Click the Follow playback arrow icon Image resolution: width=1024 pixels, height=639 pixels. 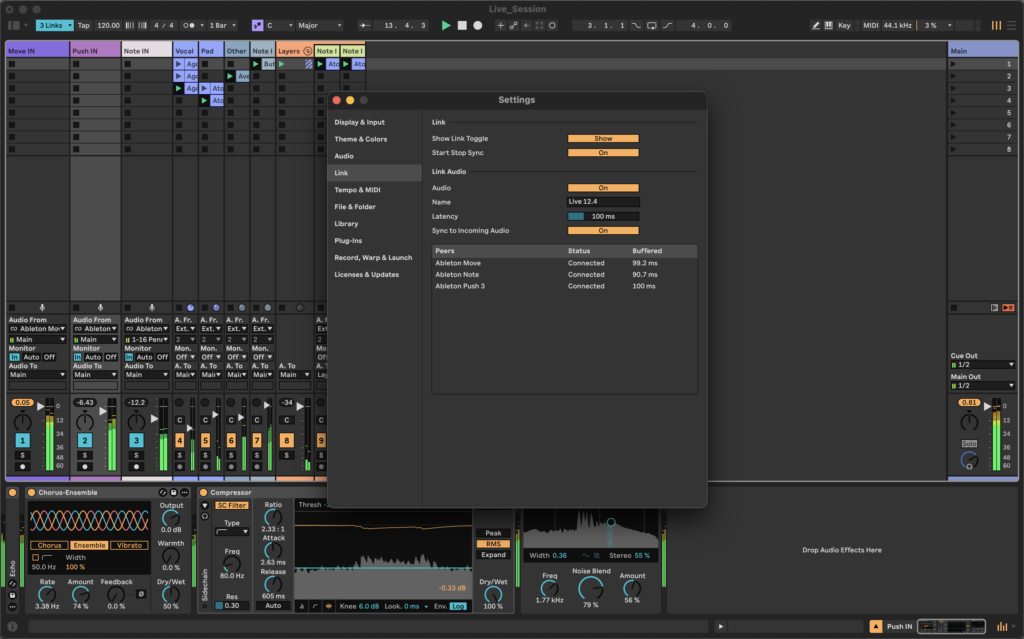[x=364, y=25]
